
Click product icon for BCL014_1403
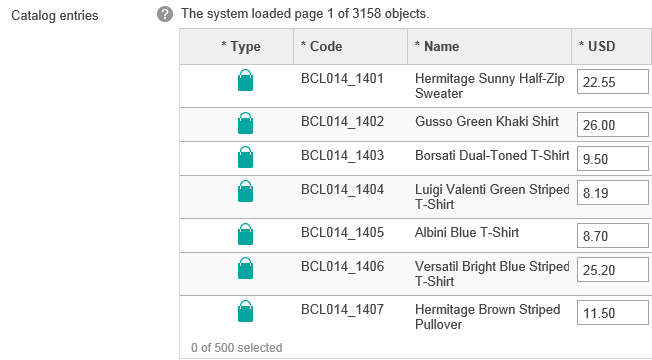245,157
